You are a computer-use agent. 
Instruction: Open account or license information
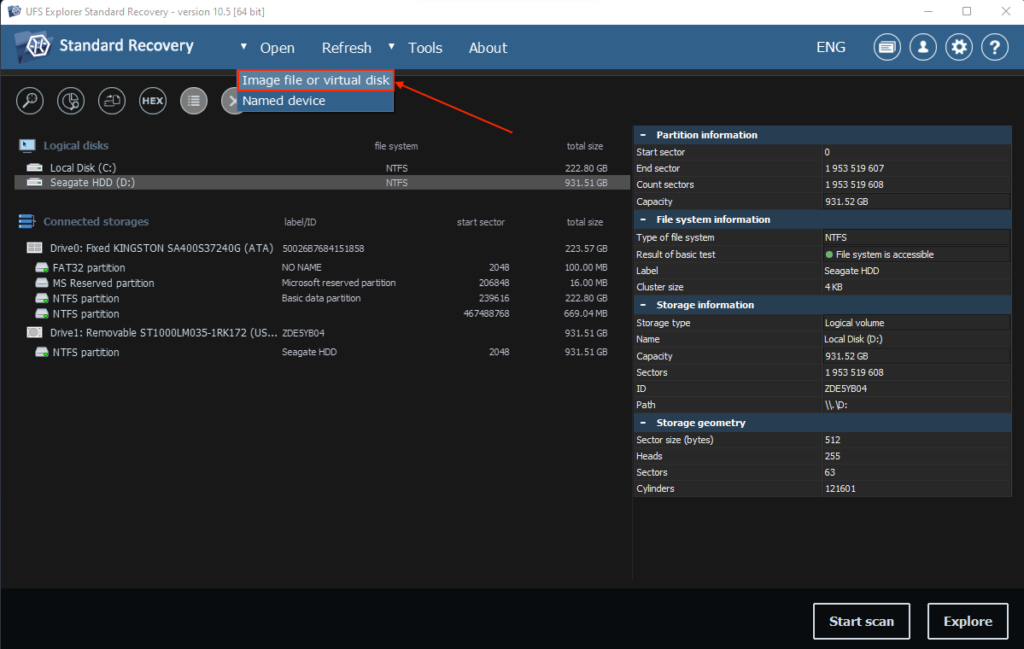[923, 47]
